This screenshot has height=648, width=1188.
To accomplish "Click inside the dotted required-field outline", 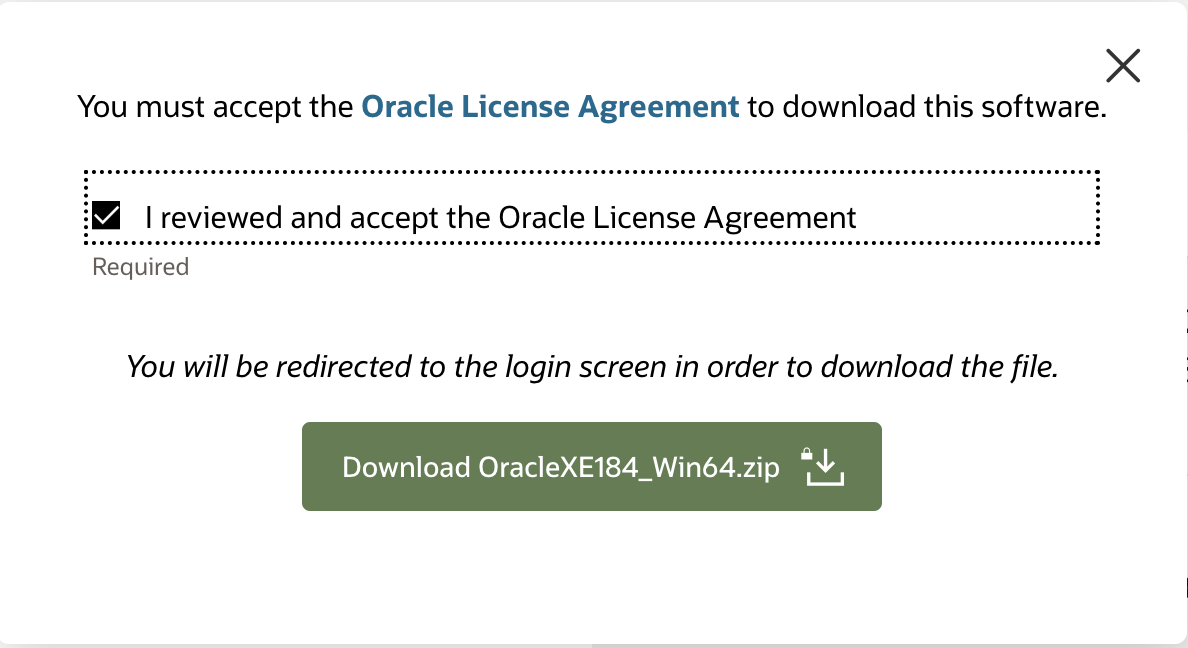I will pos(592,207).
